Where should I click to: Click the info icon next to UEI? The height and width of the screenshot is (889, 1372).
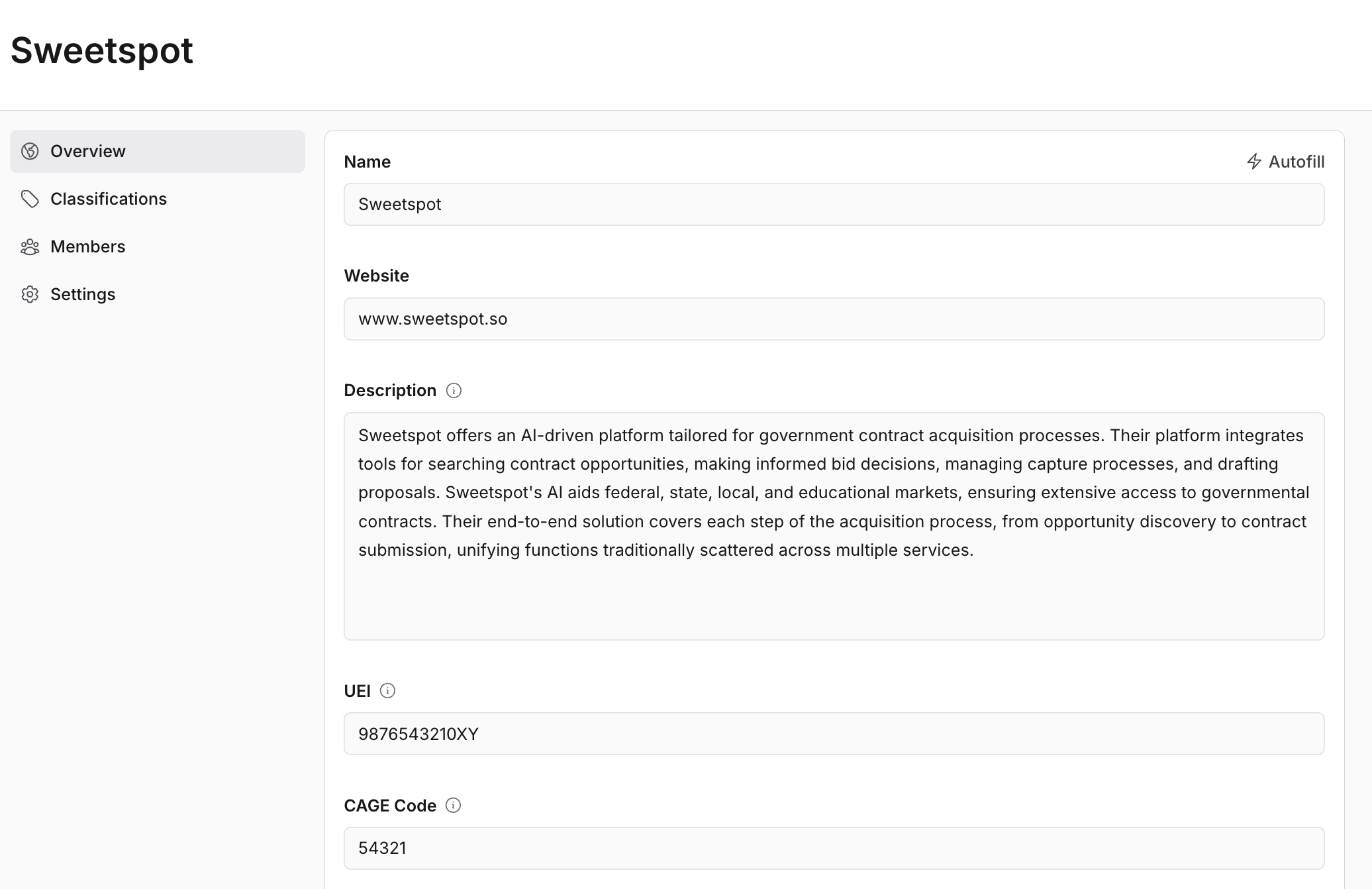point(387,691)
